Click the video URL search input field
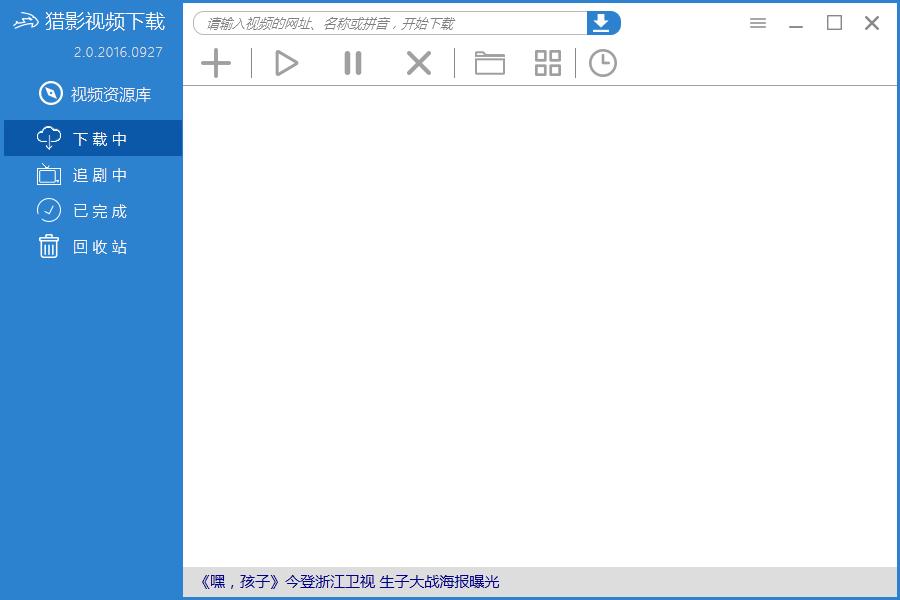 click(390, 23)
